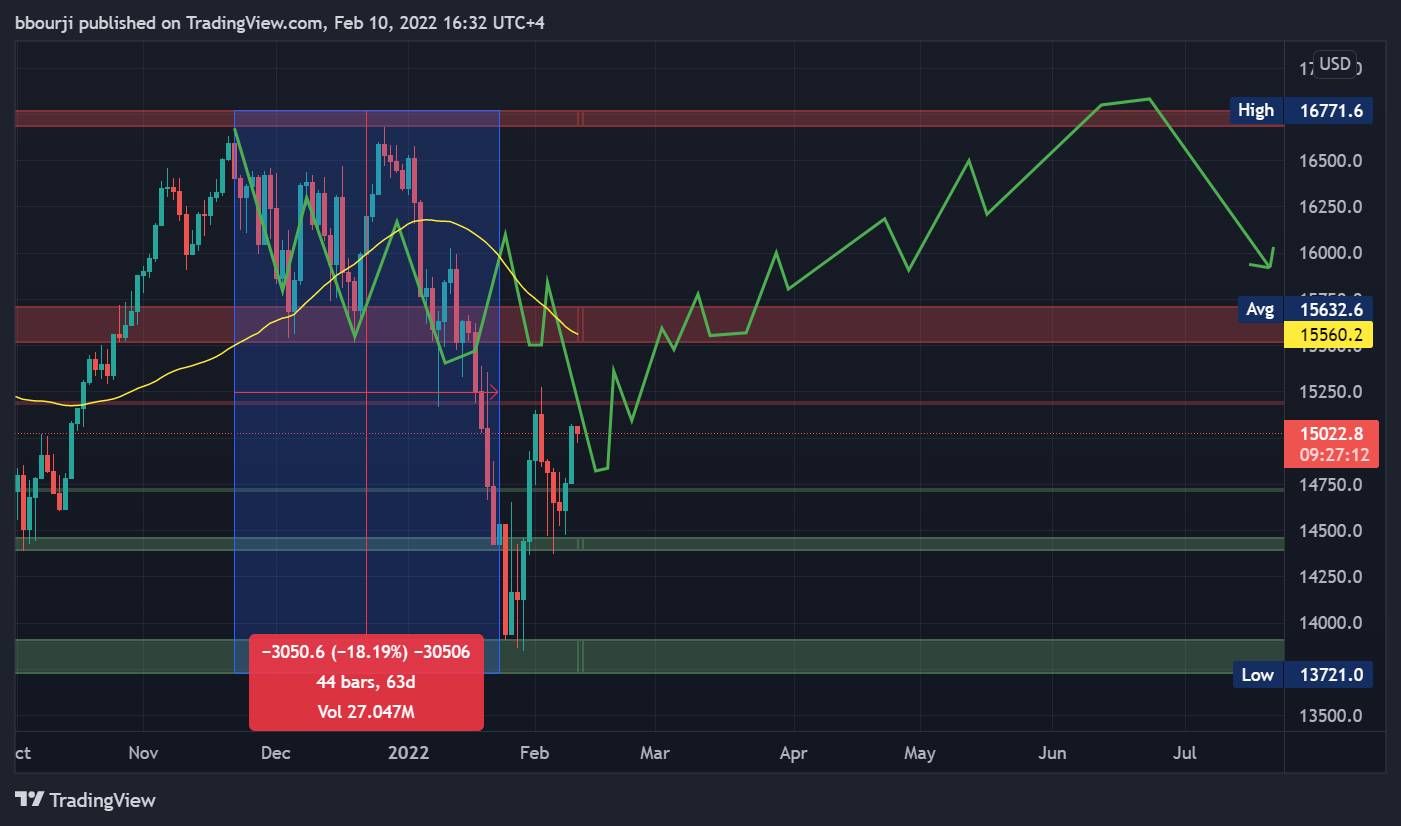1401x826 pixels.
Task: Click the TradingView logo icon
Action: point(29,800)
